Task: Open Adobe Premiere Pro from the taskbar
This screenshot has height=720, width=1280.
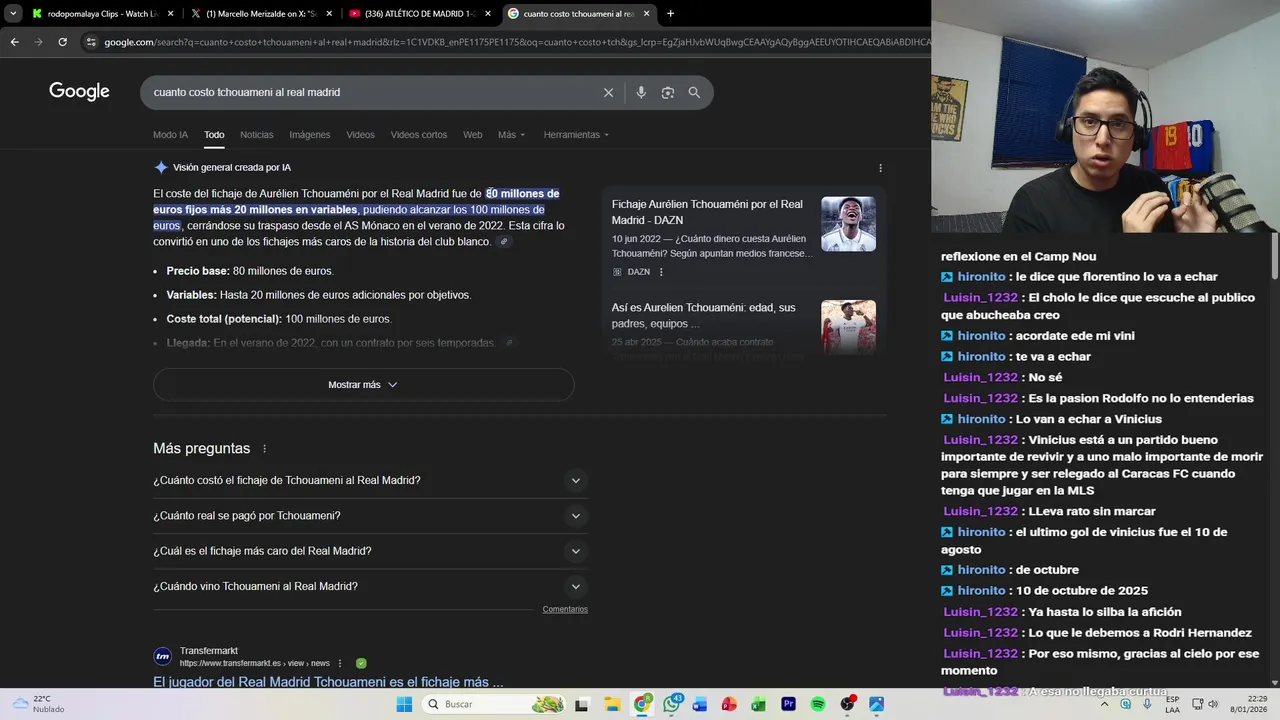Action: [x=788, y=704]
